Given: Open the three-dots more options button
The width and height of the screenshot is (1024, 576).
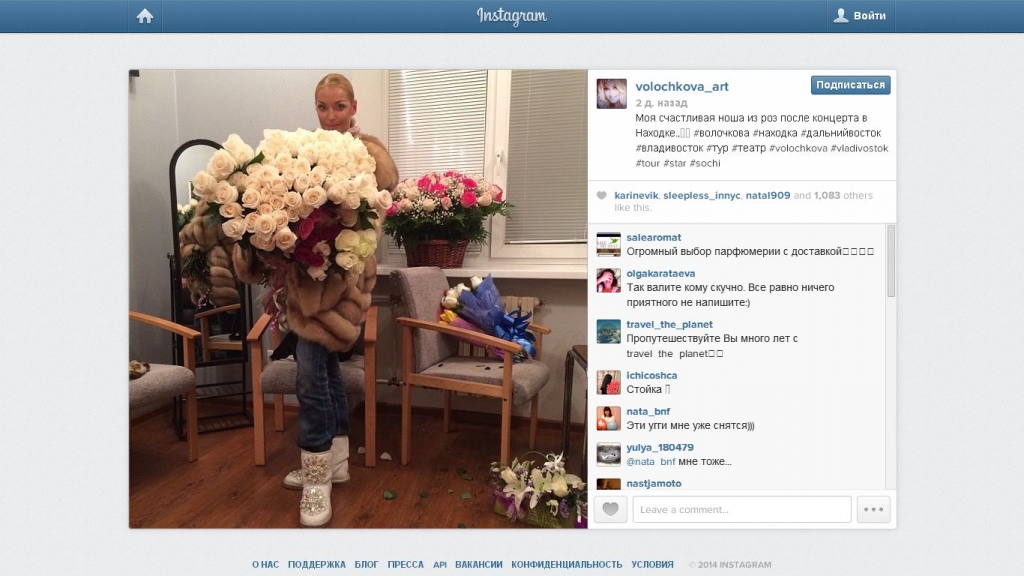Looking at the screenshot, I should [873, 509].
